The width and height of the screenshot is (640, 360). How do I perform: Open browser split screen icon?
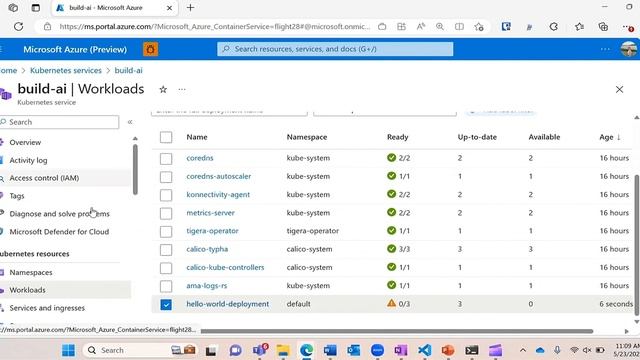click(459, 27)
